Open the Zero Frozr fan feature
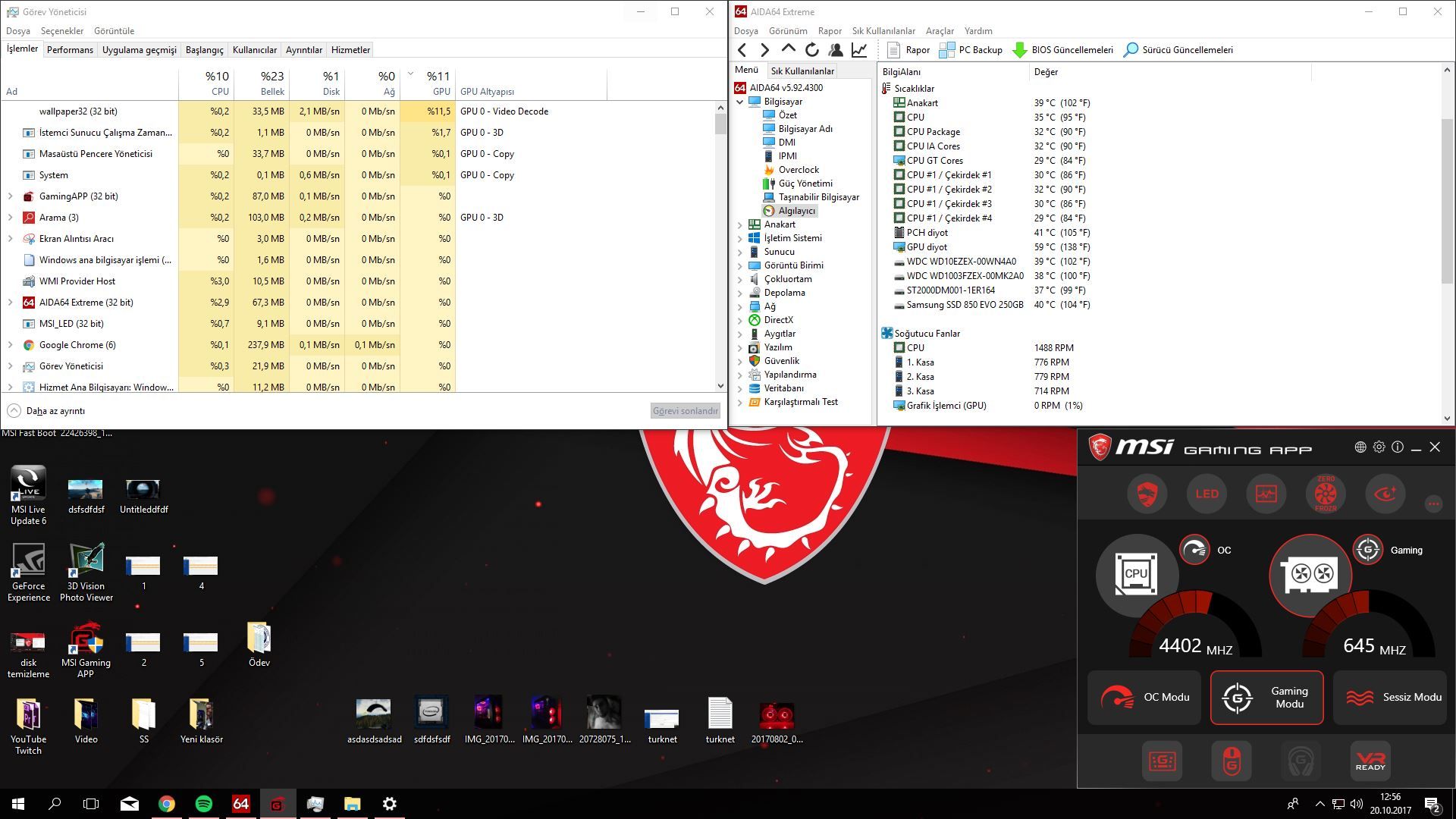 point(1325,494)
